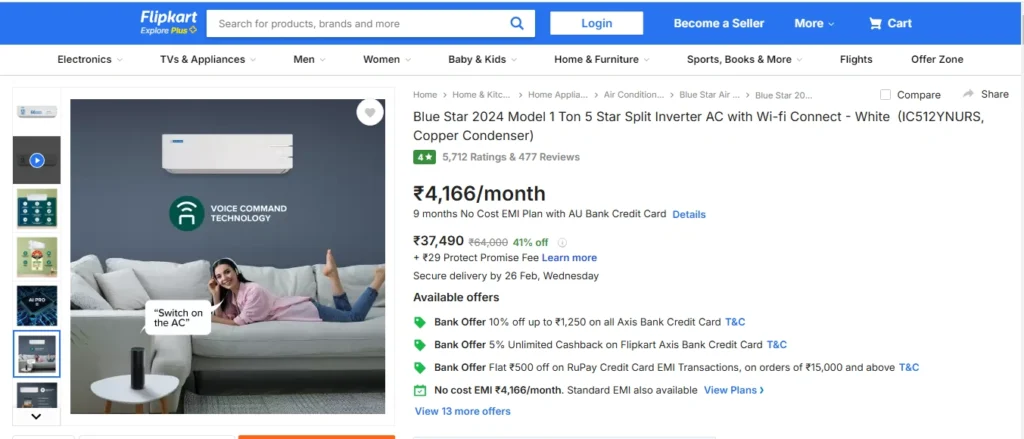Select the green features grid thumbnail

pos(37,208)
